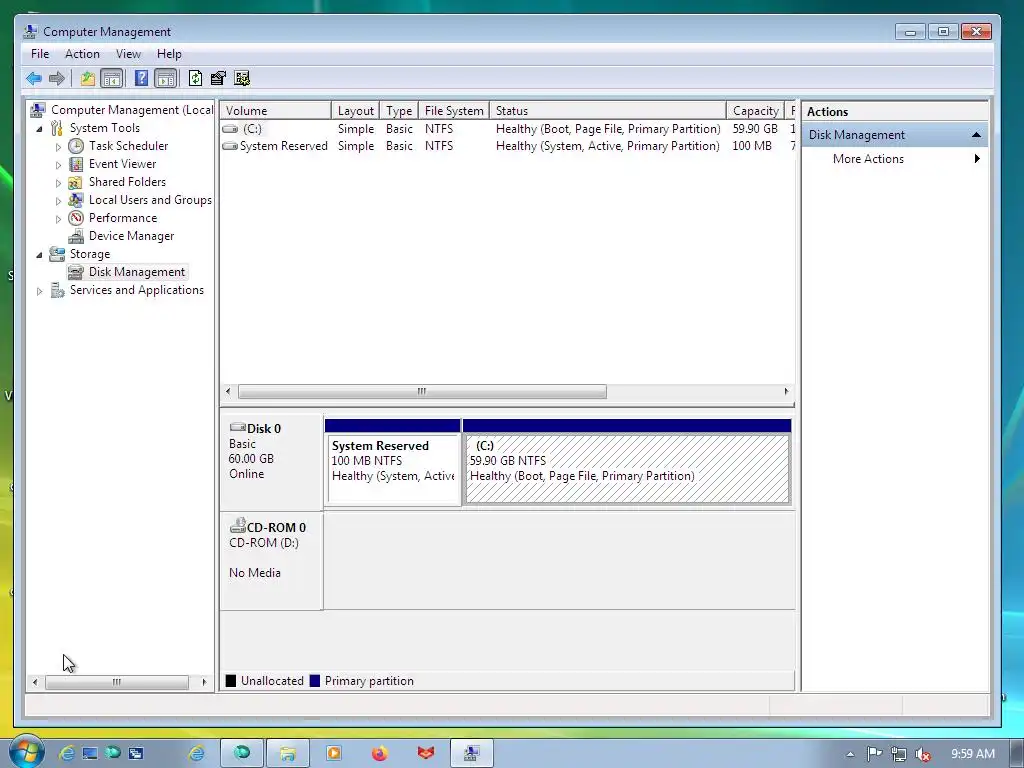The width and height of the screenshot is (1024, 768).
Task: Select the CD-ROM 0 label block
Action: point(271,561)
